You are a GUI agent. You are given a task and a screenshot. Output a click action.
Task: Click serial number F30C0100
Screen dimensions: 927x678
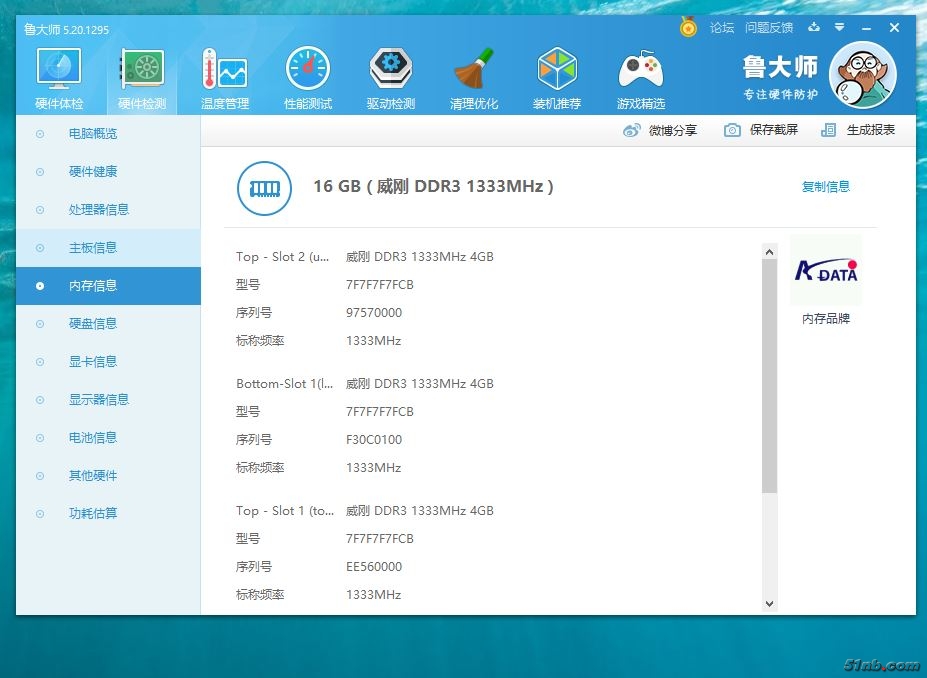374,440
